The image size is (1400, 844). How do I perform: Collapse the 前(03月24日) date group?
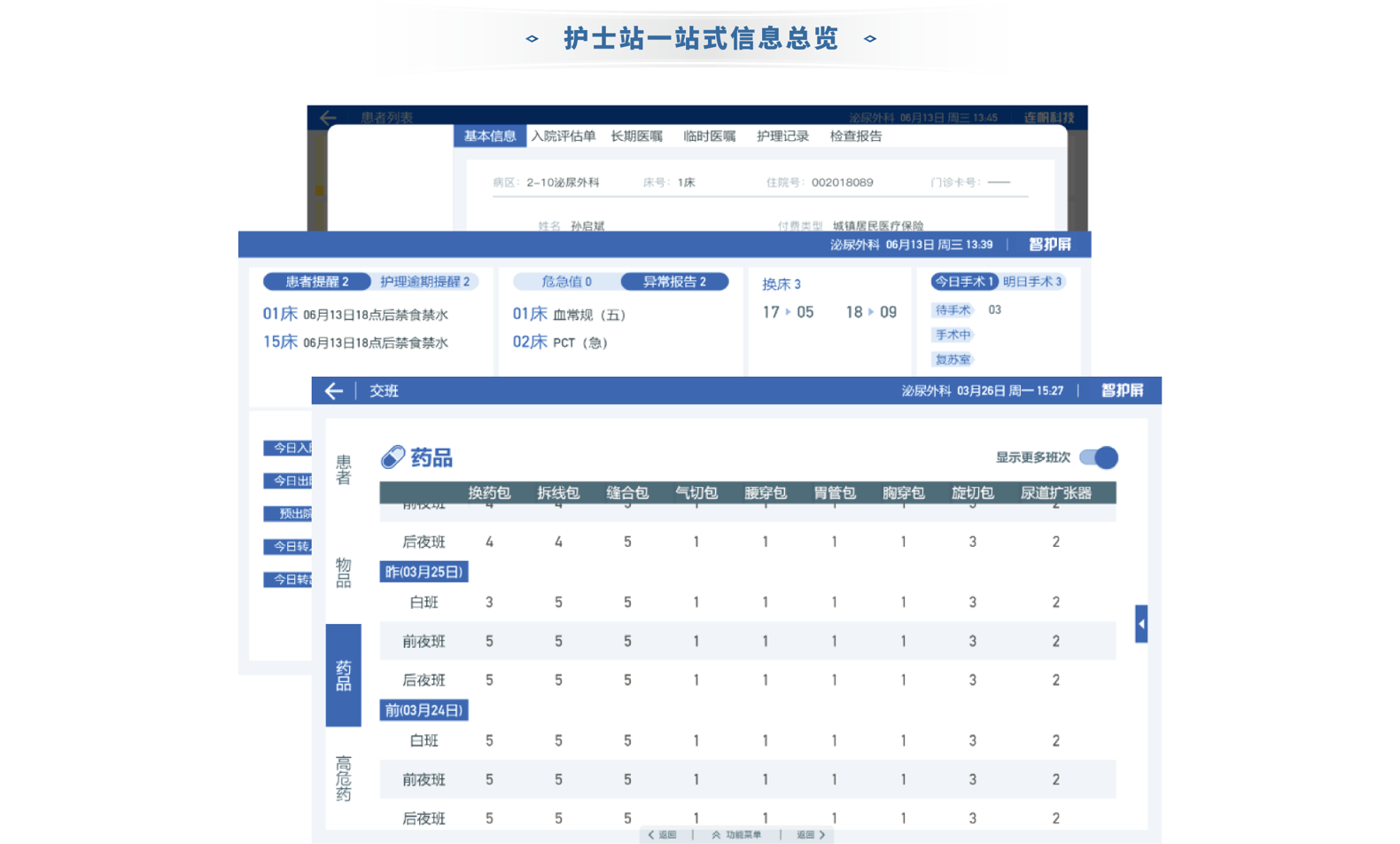(424, 710)
